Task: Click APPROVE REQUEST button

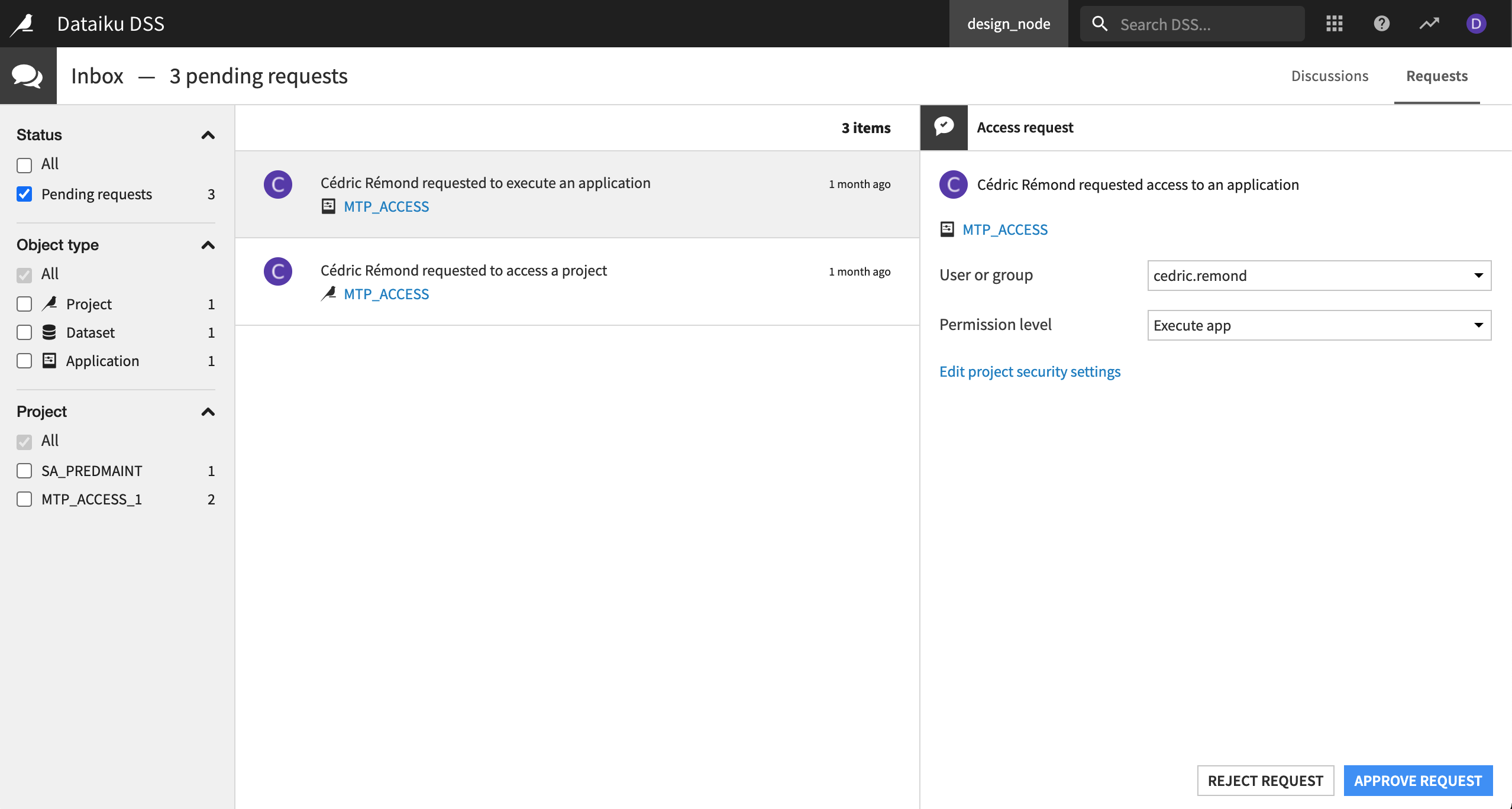Action: point(1418,780)
